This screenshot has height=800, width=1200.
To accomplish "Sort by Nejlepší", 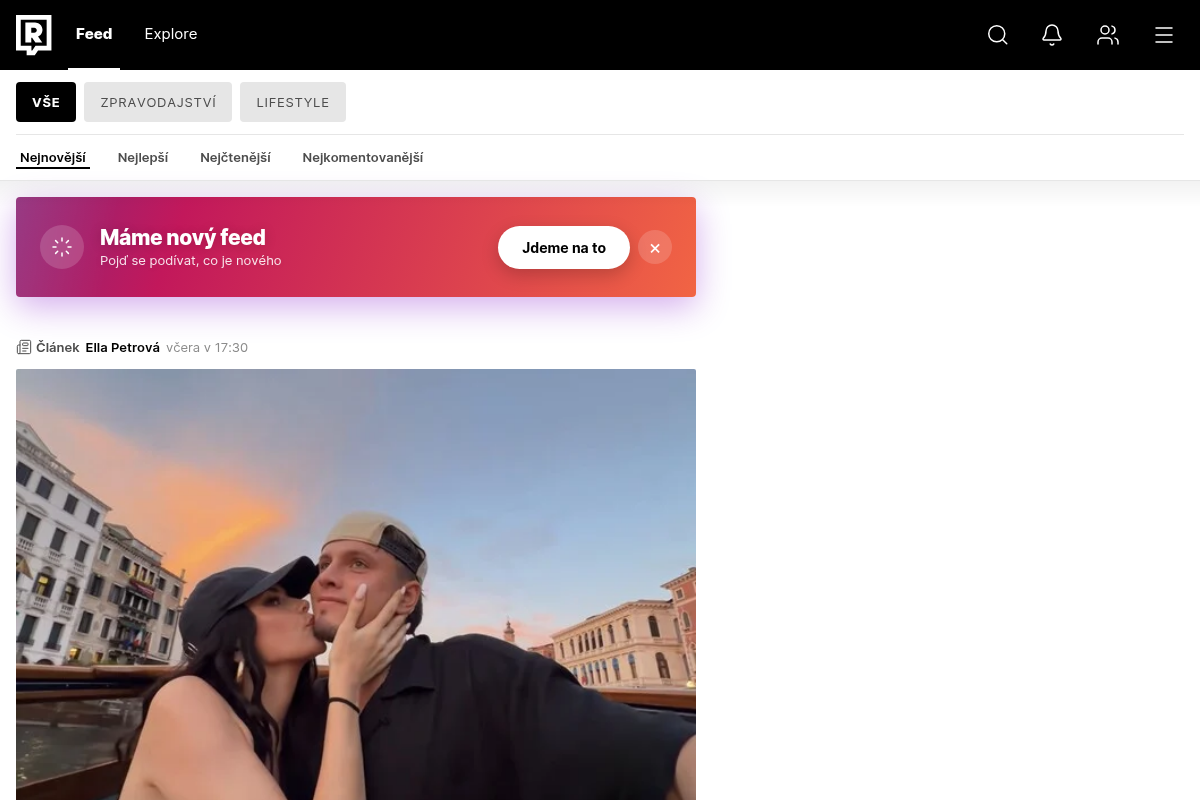I will (143, 158).
